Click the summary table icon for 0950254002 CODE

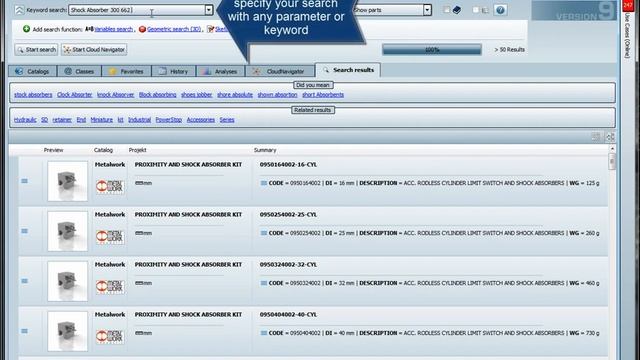[264, 233]
